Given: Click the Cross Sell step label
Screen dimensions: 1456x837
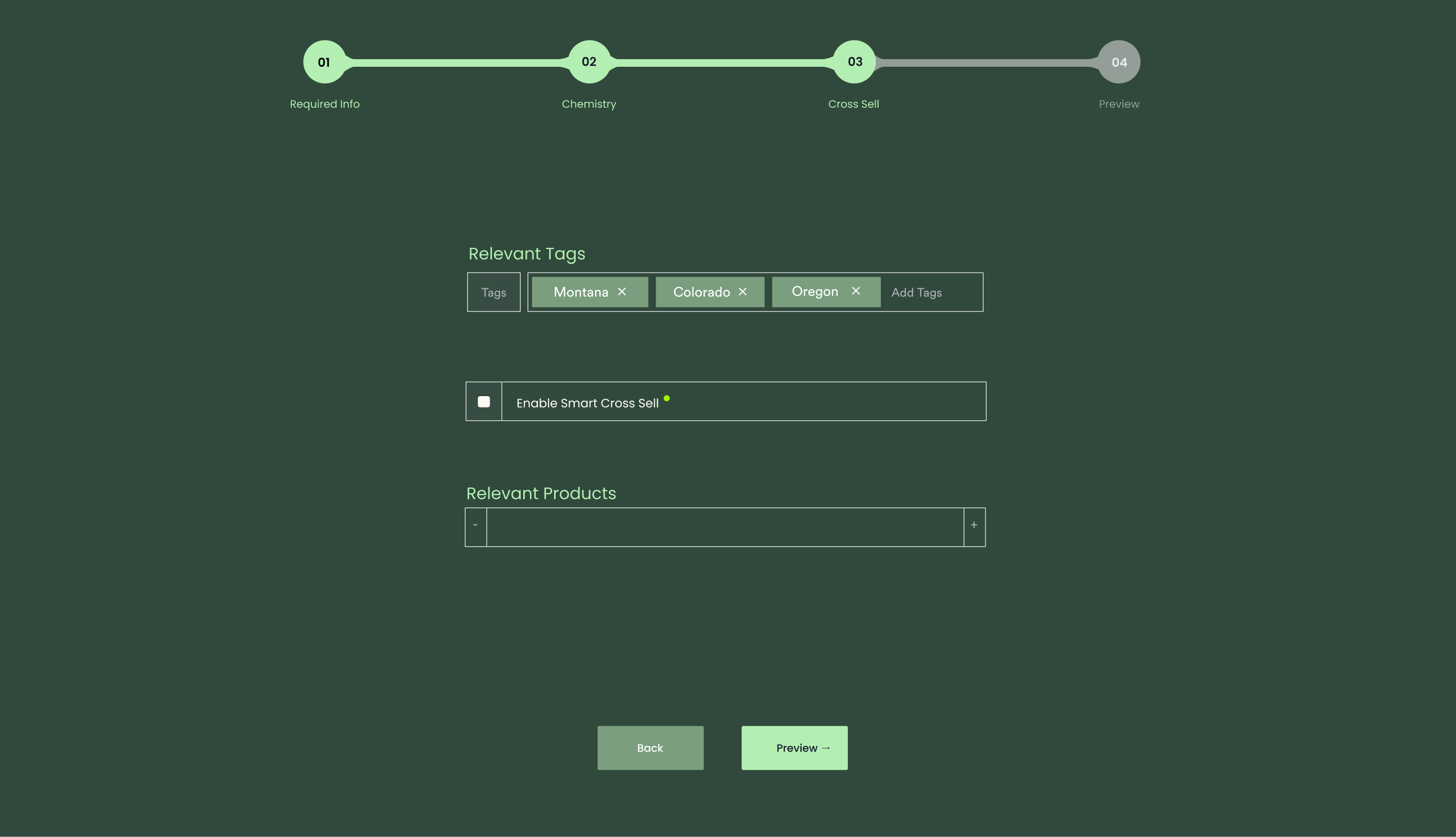Looking at the screenshot, I should [x=853, y=104].
